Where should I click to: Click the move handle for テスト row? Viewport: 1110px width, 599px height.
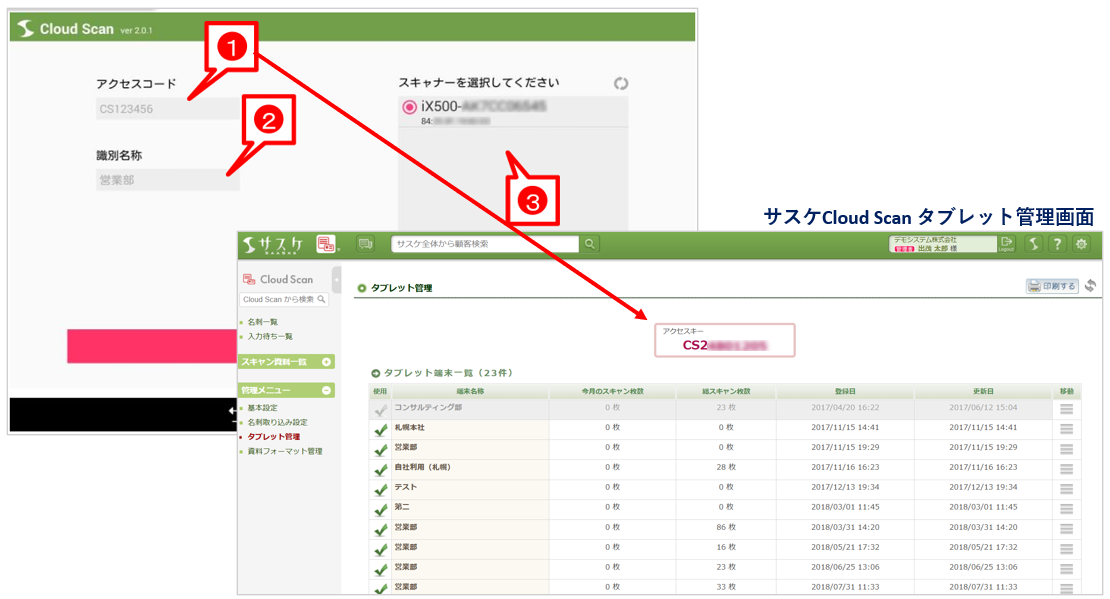tap(1066, 488)
